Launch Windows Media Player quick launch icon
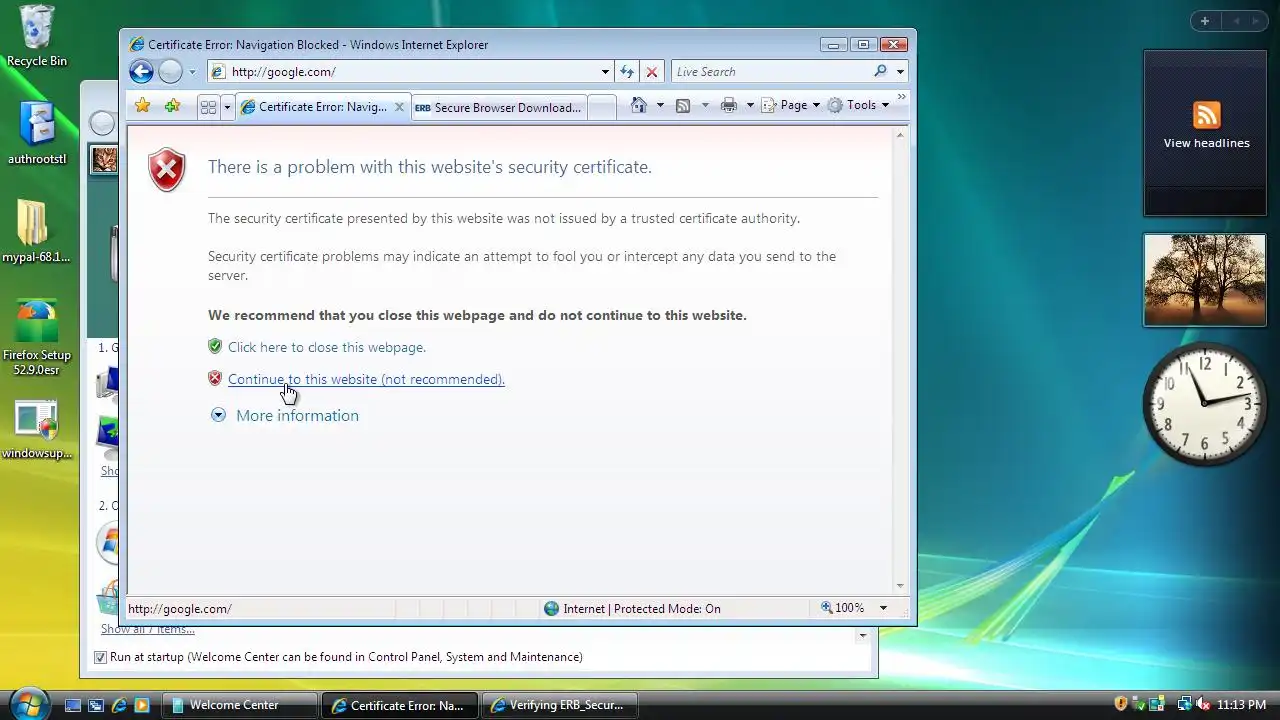This screenshot has height=720, width=1280. [142, 705]
